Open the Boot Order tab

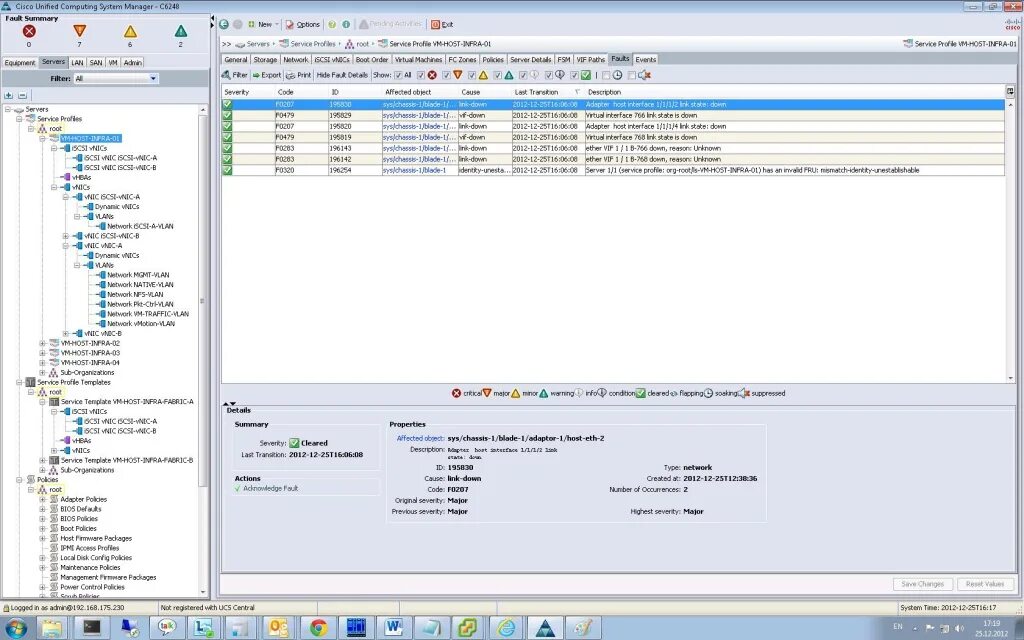[372, 59]
